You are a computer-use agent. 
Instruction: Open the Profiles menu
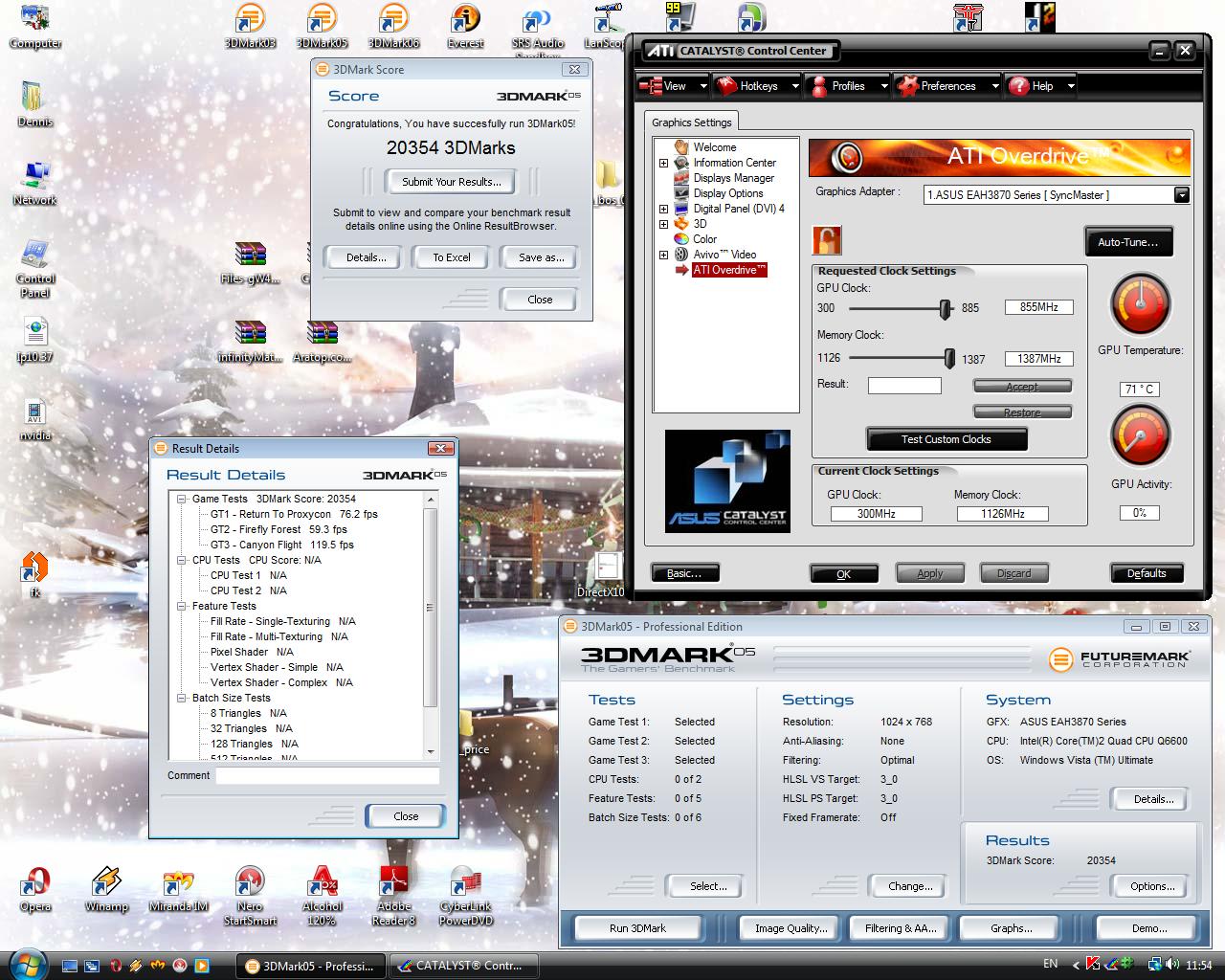(848, 86)
